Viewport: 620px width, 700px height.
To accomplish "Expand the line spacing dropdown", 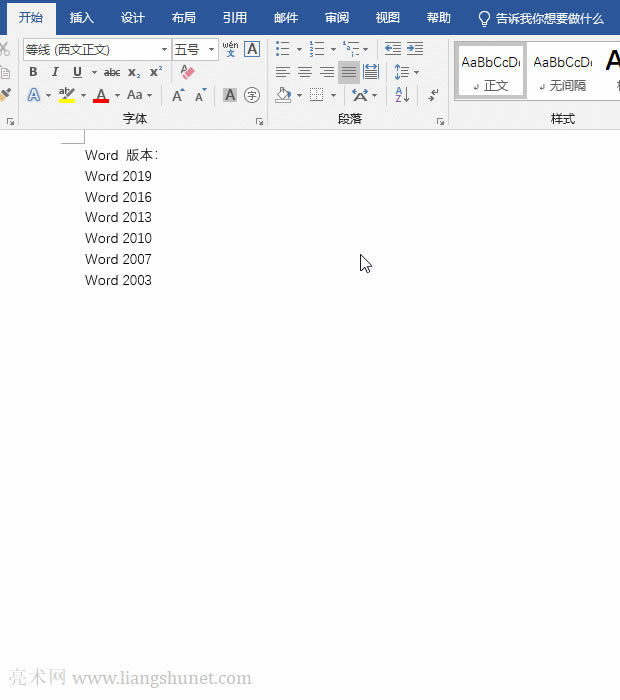I will click(417, 73).
